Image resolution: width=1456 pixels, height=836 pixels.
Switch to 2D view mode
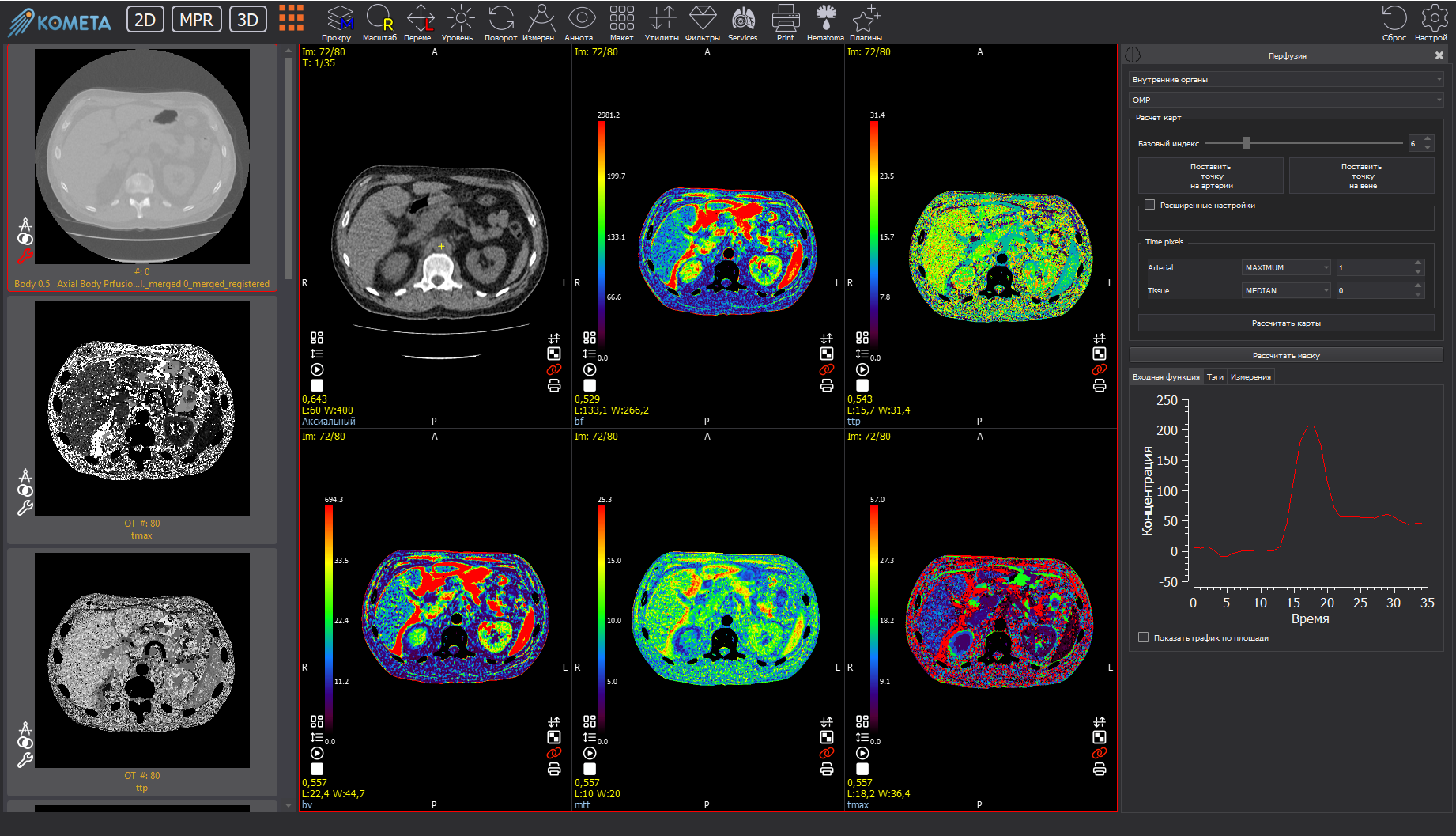[x=145, y=20]
